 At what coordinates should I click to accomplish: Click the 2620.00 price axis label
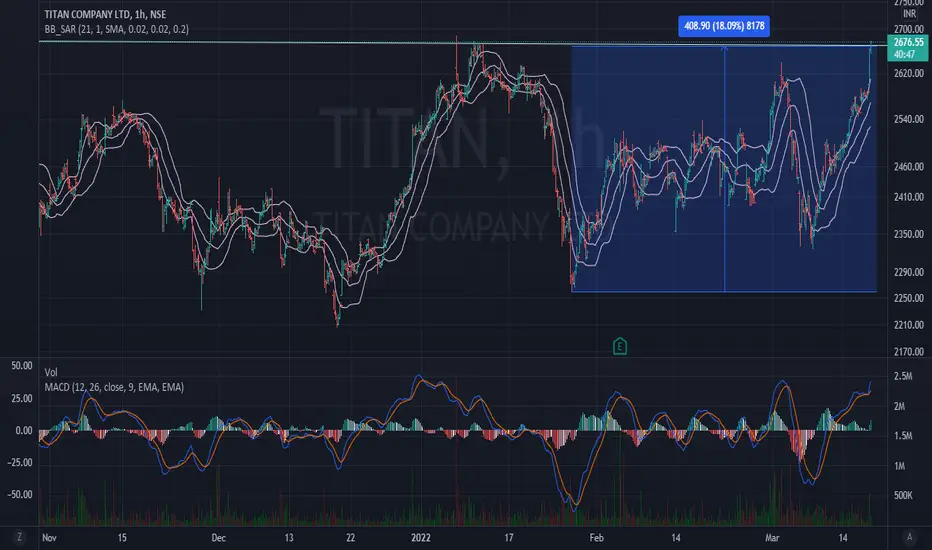coord(909,73)
